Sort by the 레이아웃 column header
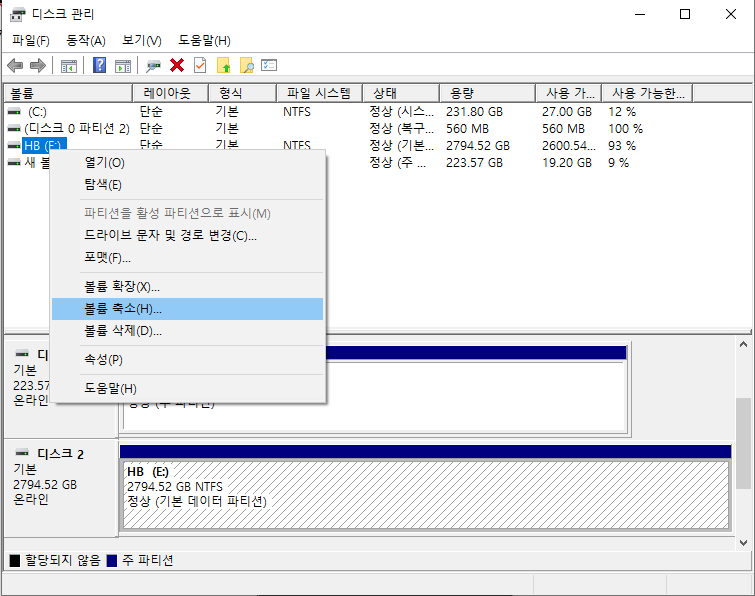Image resolution: width=755 pixels, height=596 pixels. (170, 93)
